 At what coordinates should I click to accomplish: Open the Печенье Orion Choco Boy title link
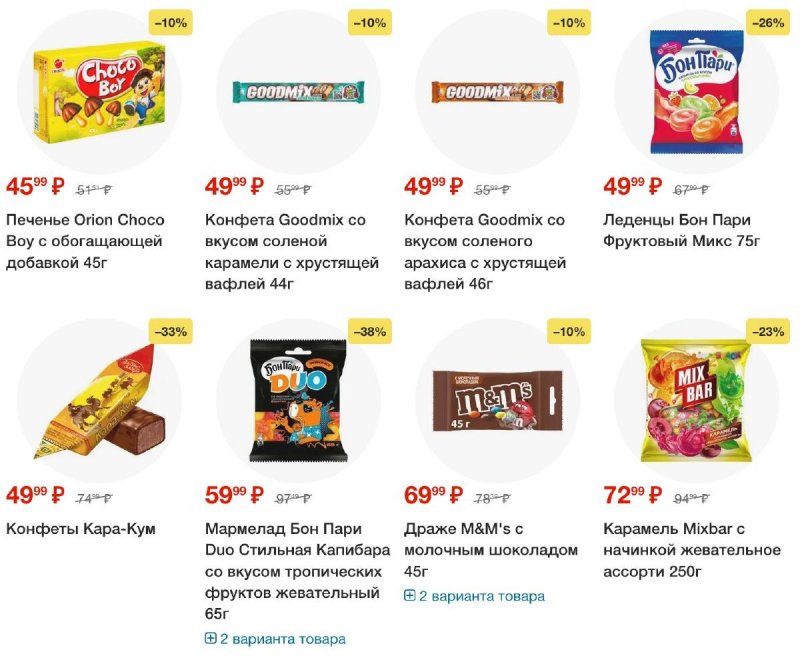pos(85,241)
